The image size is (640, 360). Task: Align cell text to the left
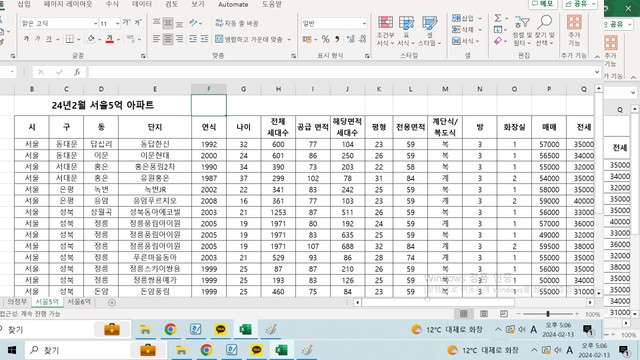point(156,39)
